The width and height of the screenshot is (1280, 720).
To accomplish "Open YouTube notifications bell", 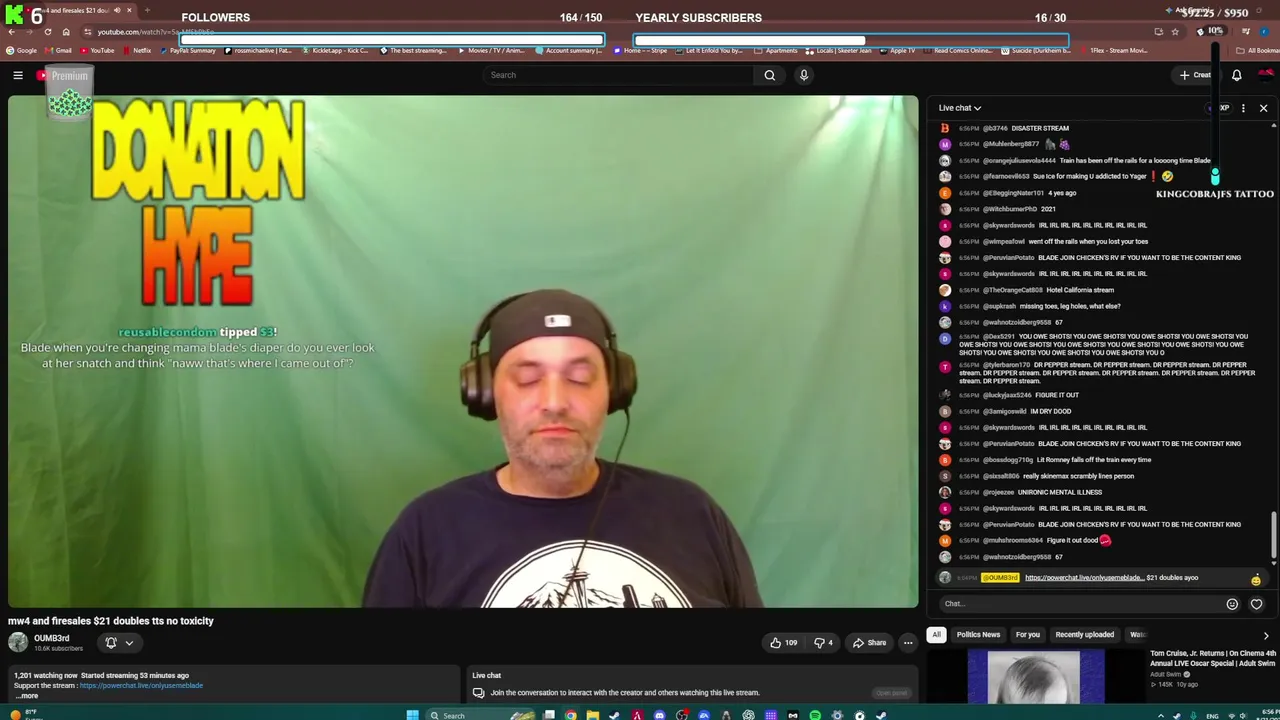I will pos(1236,75).
